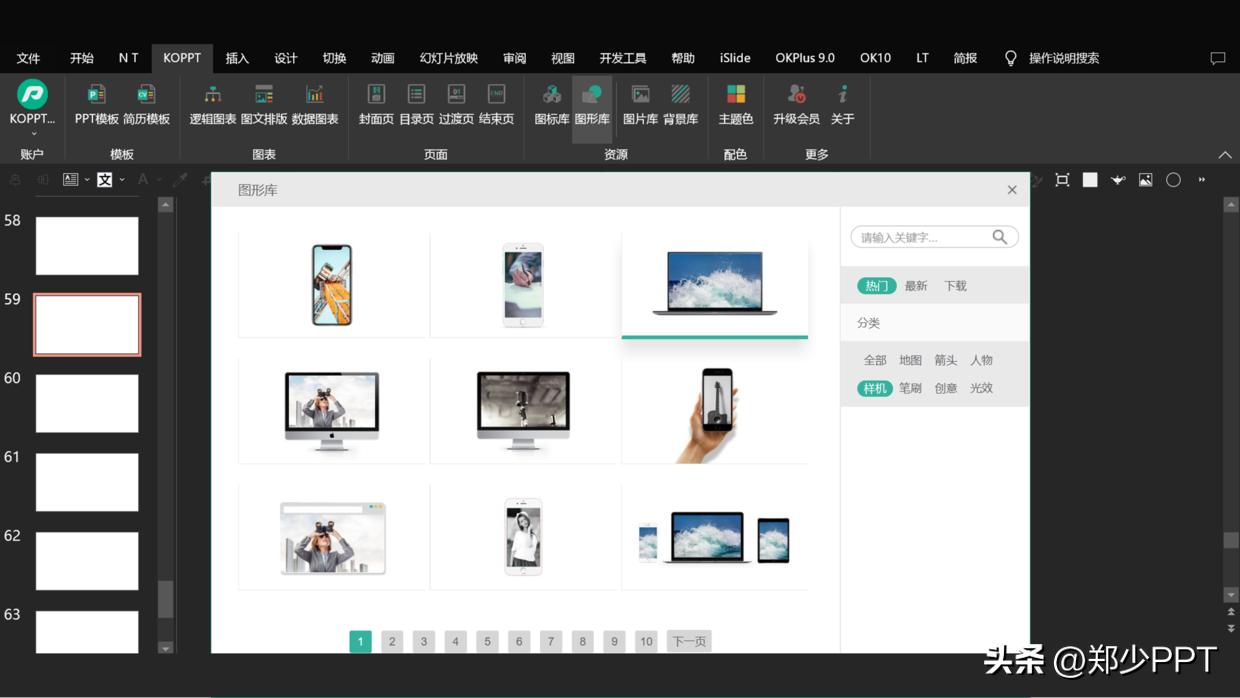Switch to the iSlide ribbon tab
The image size is (1240, 698).
point(735,57)
